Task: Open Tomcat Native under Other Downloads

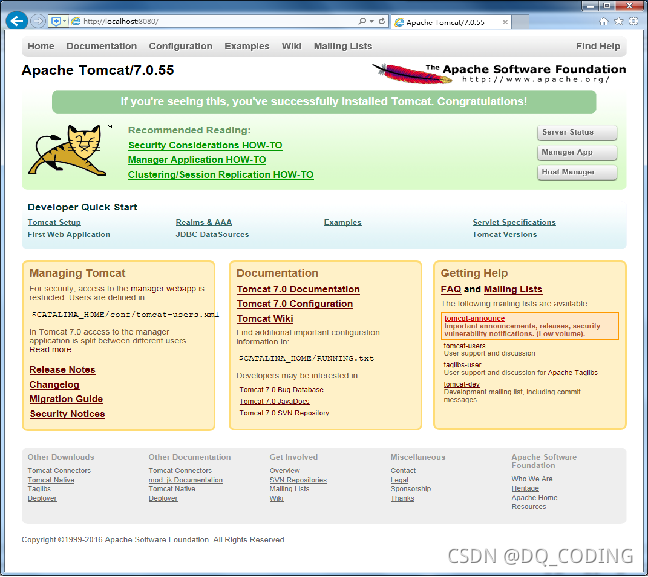Action: tap(51, 480)
